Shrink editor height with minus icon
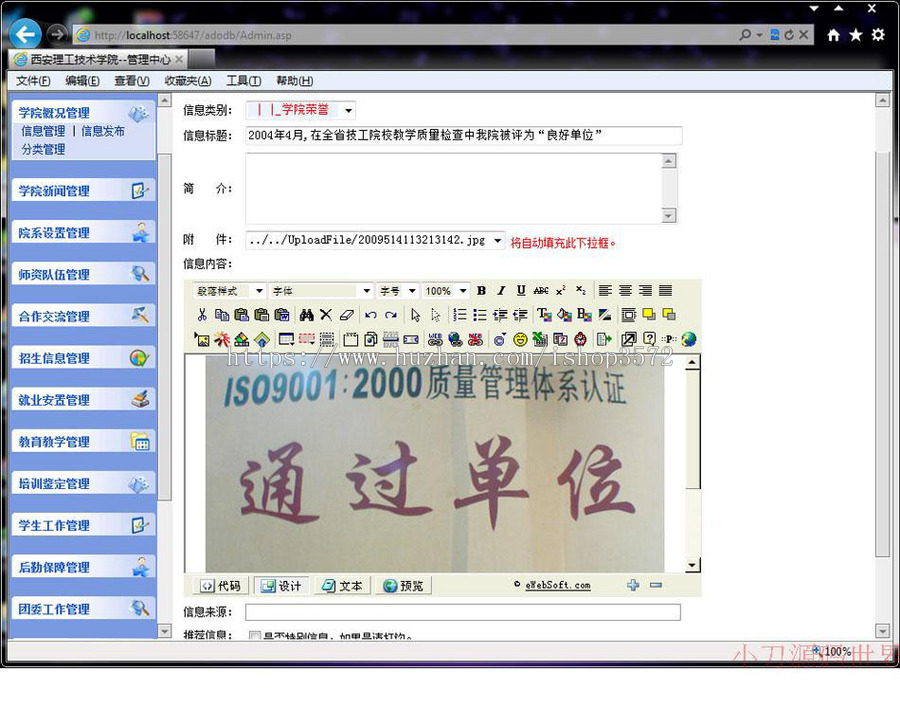Image resolution: width=900 pixels, height=708 pixels. pos(656,585)
